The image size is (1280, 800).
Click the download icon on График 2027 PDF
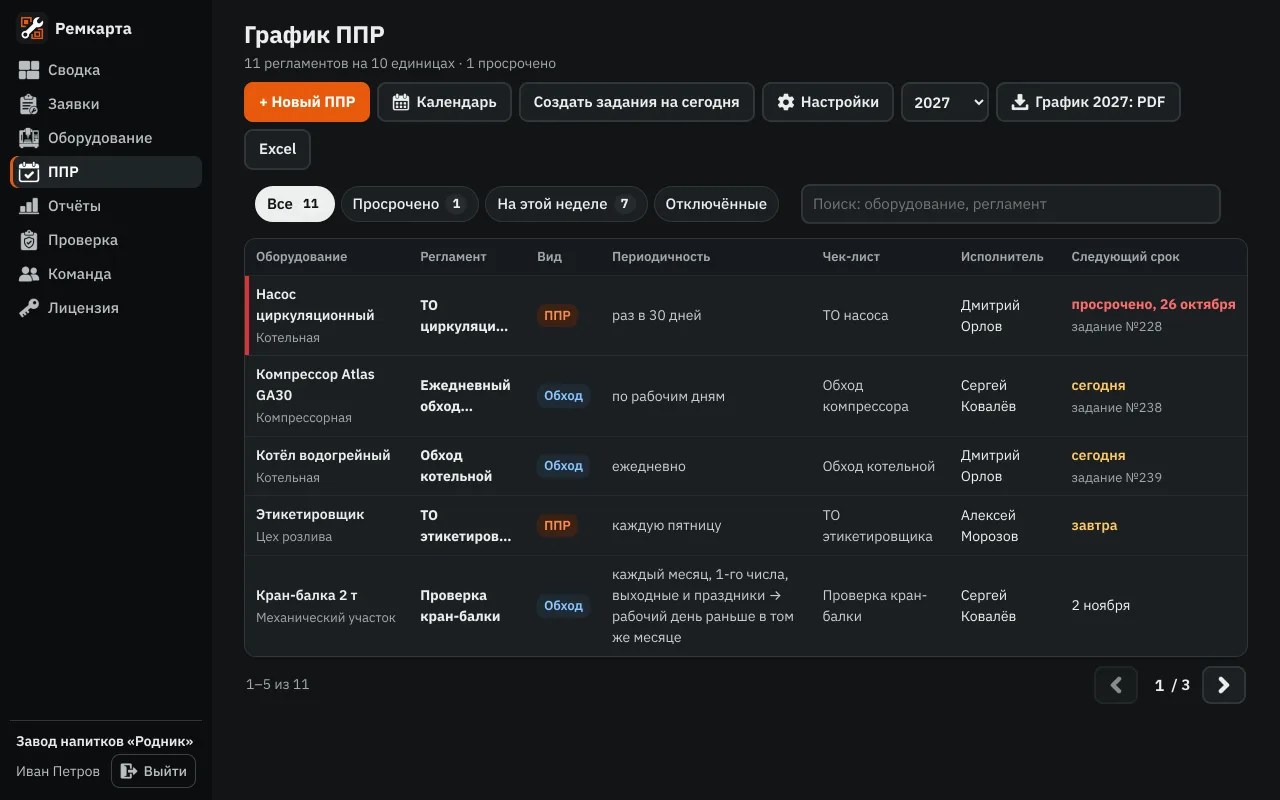pyautogui.click(x=1020, y=102)
